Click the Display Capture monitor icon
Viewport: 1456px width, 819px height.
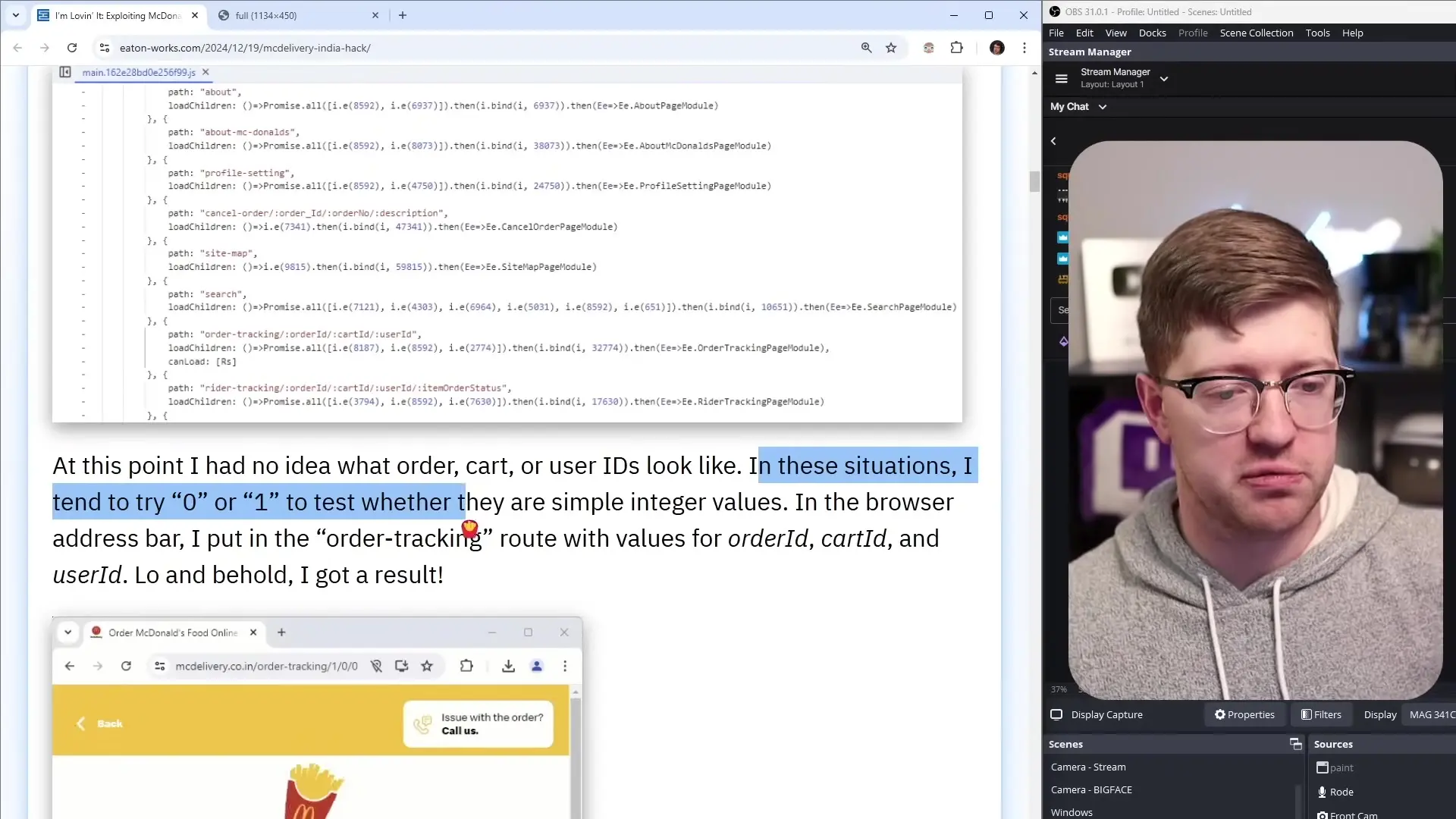point(1056,714)
